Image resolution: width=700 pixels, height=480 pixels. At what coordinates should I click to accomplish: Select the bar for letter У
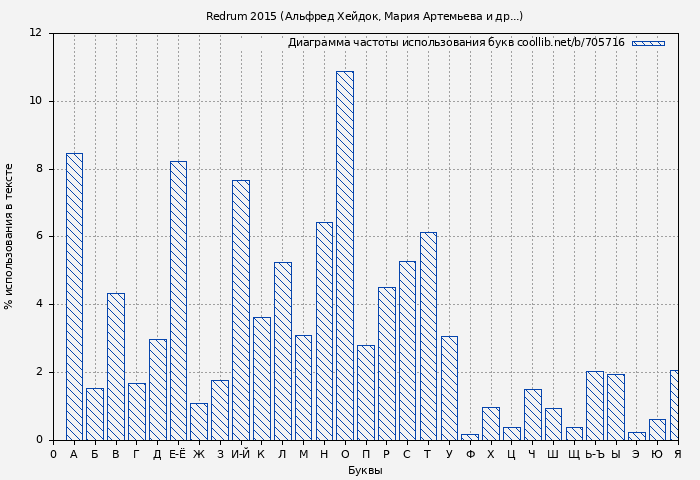449,388
